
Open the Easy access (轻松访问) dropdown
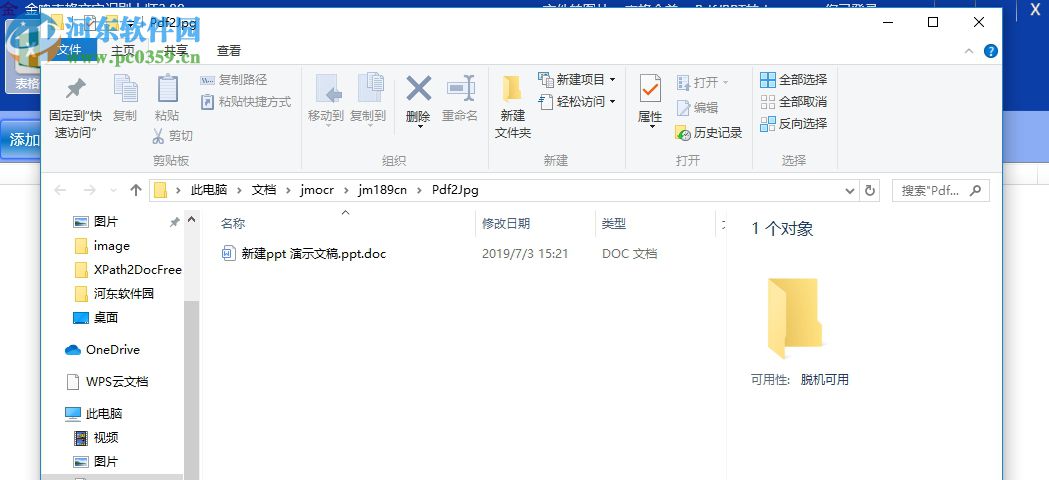coord(577,102)
